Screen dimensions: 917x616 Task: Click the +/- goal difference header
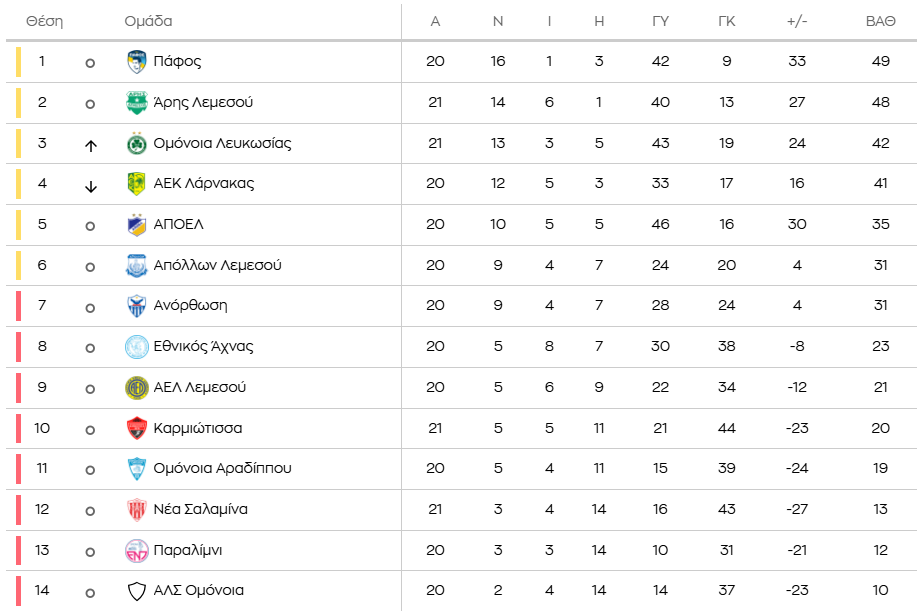click(797, 21)
